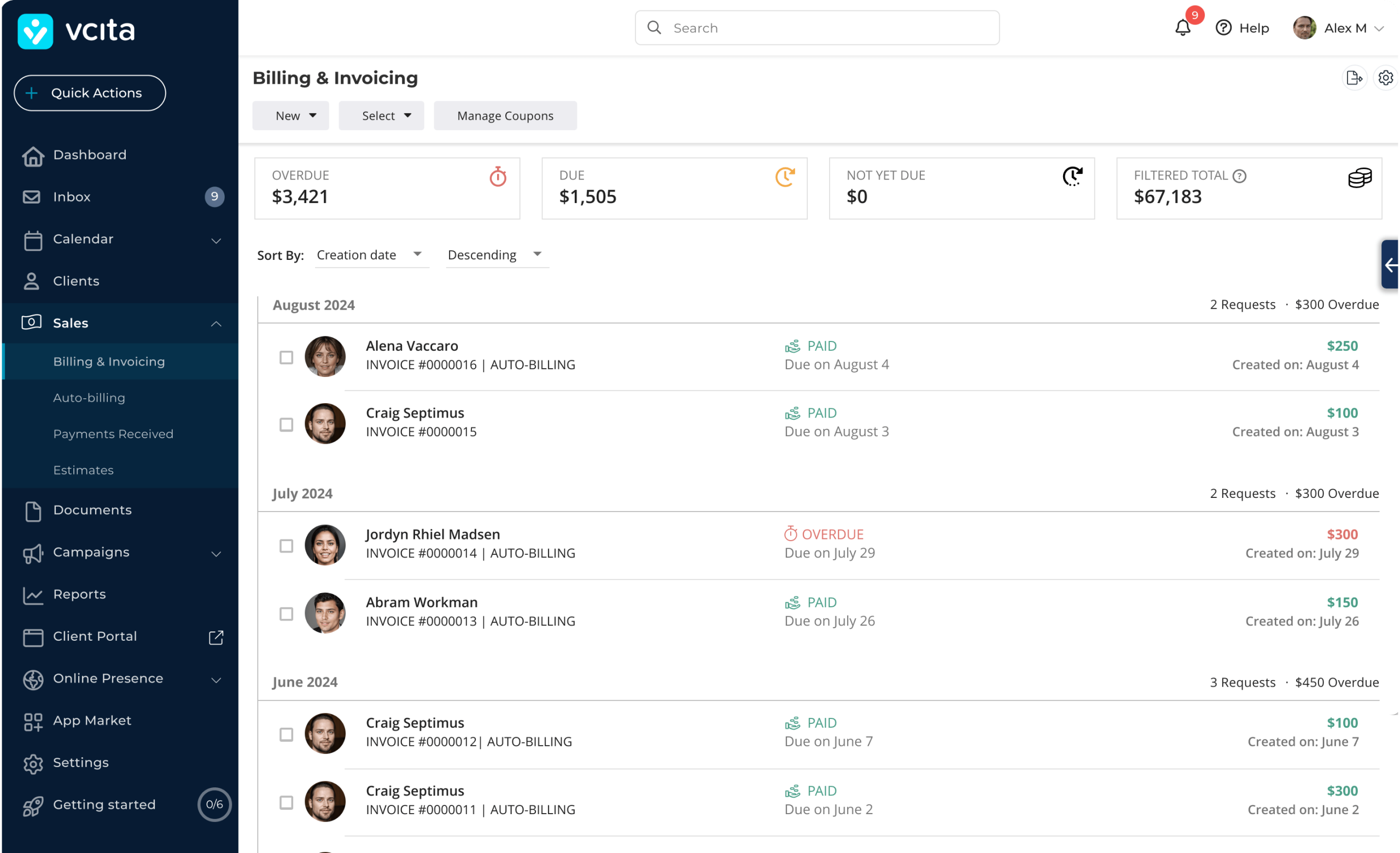Image resolution: width=1400 pixels, height=853 pixels.
Task: Click the Help question mark icon
Action: (1223, 28)
